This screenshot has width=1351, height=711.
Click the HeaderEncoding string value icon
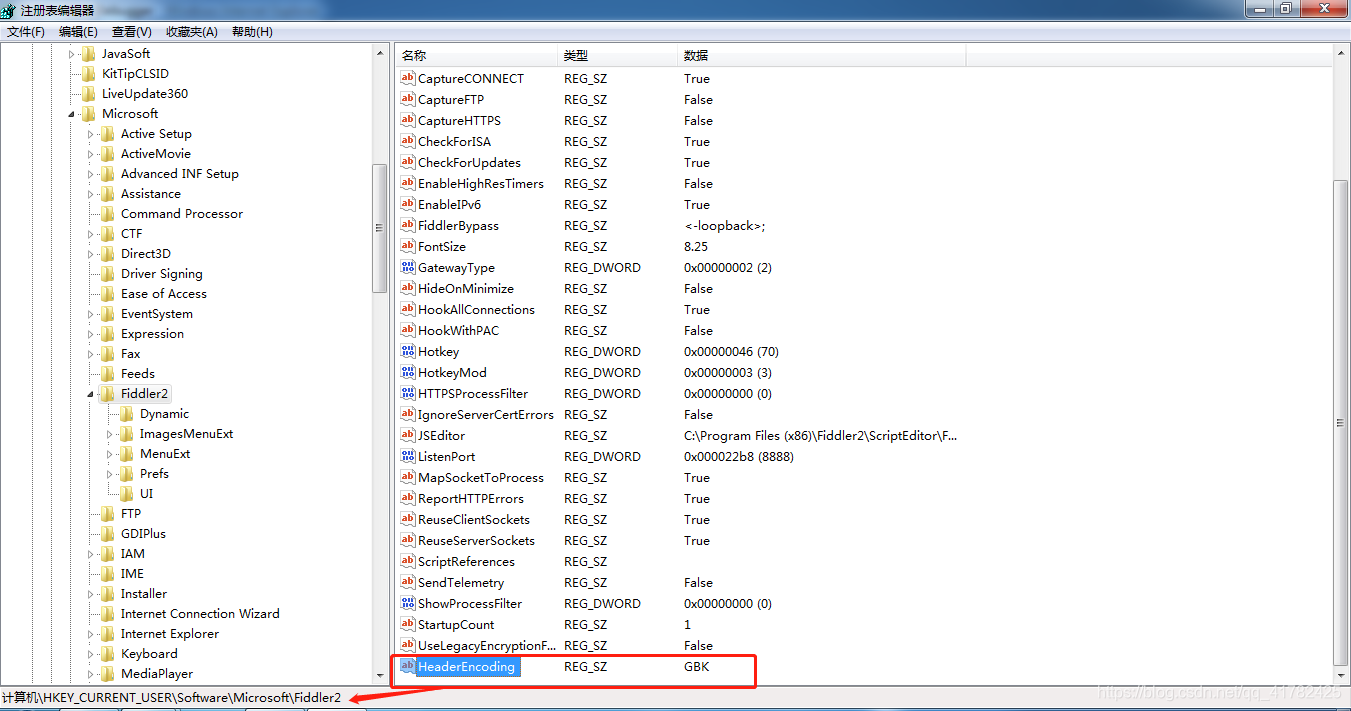407,666
